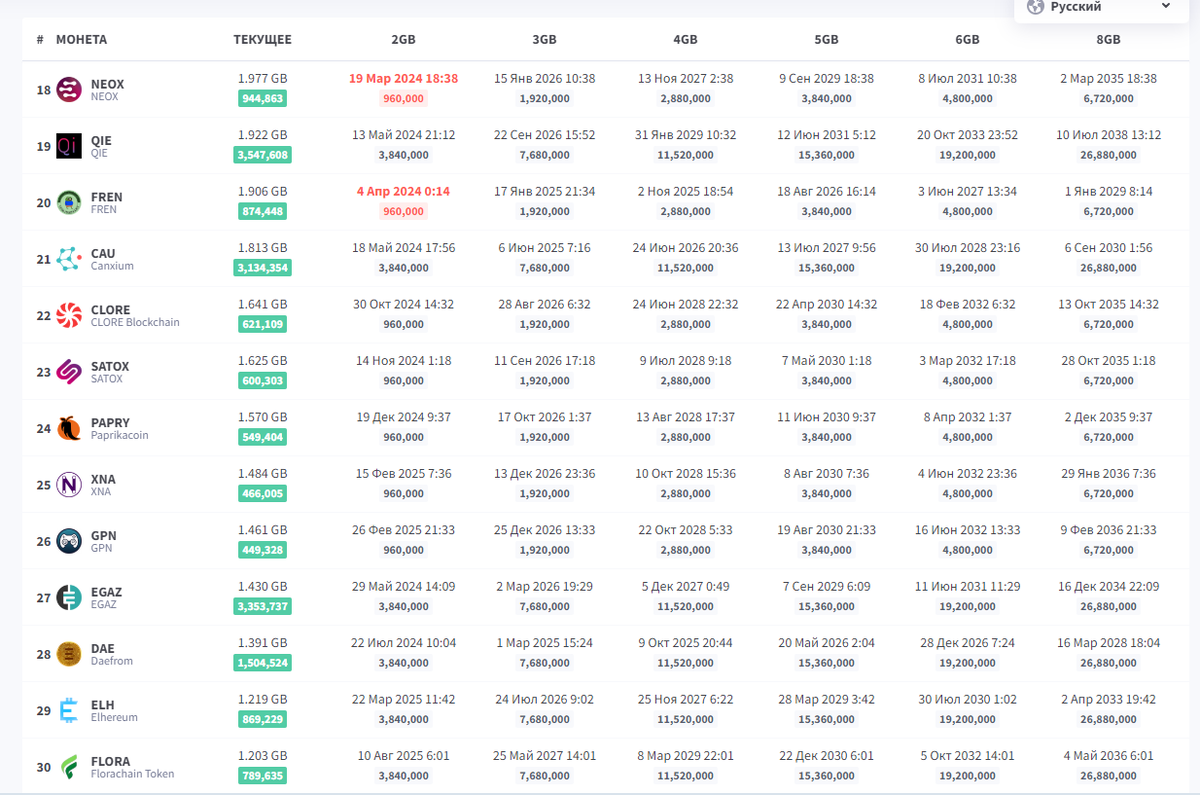Click the # rank column header
Screen dimensions: 1200x795
click(40, 40)
